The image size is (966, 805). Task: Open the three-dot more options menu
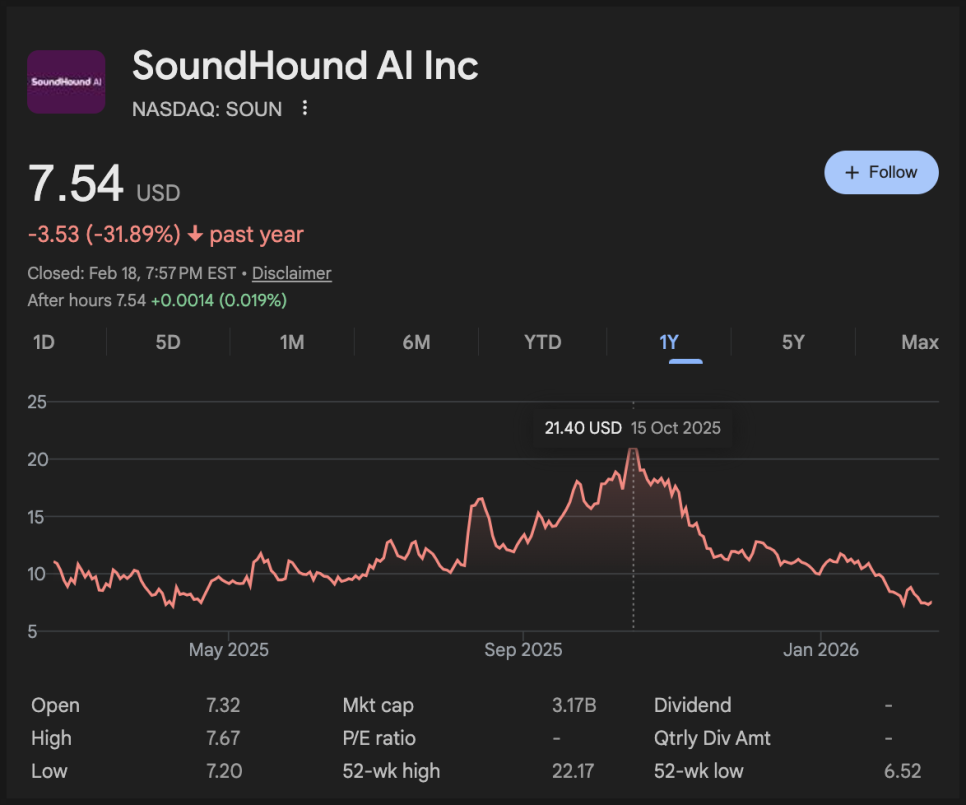pos(305,108)
